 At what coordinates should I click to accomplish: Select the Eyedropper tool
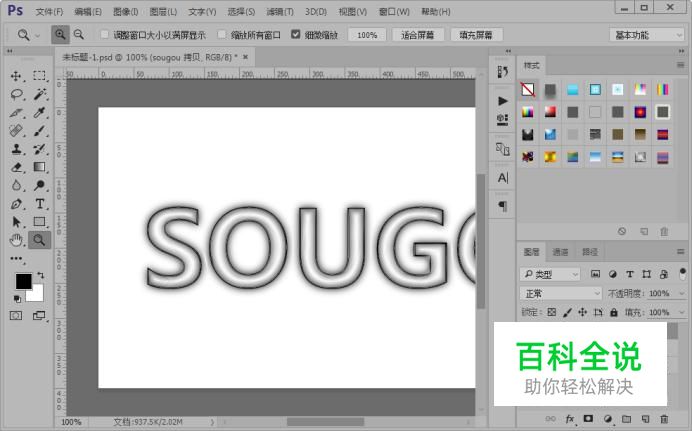coord(39,112)
